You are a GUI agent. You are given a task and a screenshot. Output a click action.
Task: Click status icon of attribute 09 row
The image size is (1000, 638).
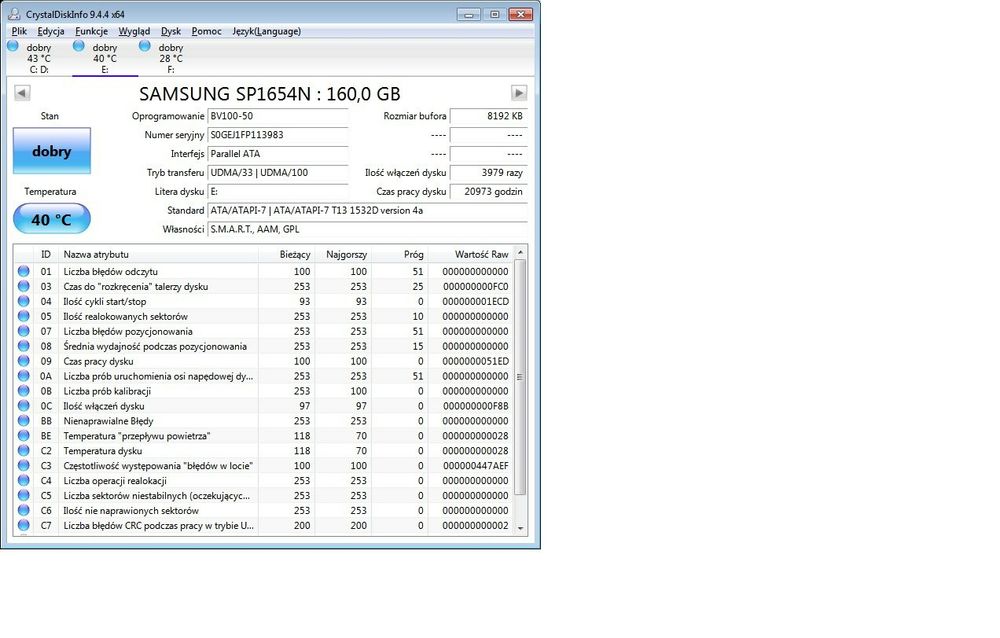click(24, 360)
